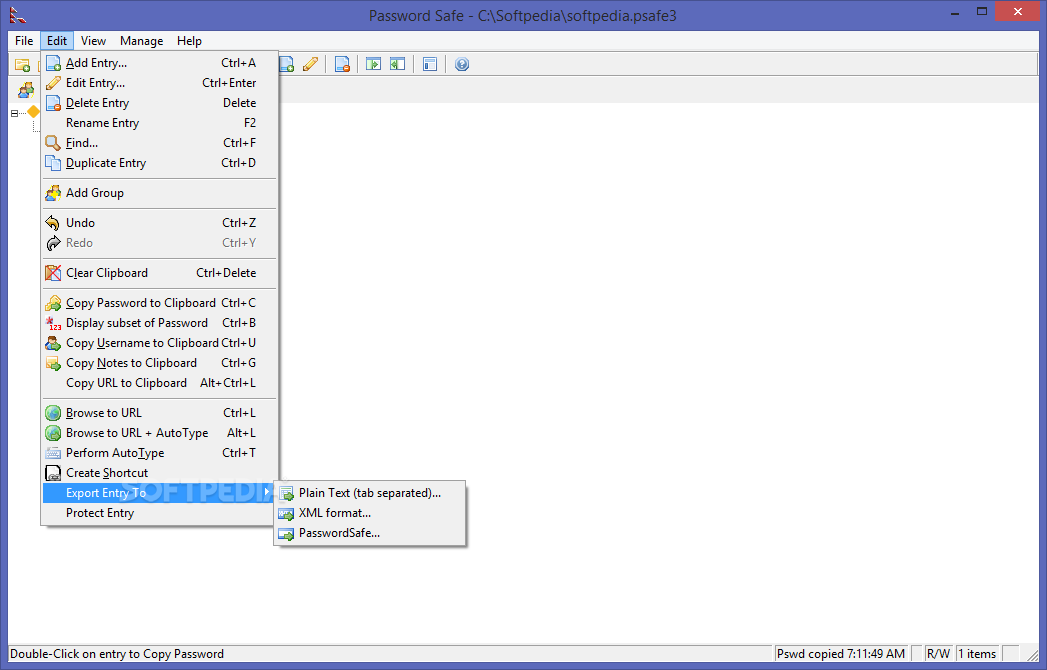This screenshot has width=1047, height=670.
Task: Choose Clear Clipboard in the Edit menu
Action: coord(160,273)
